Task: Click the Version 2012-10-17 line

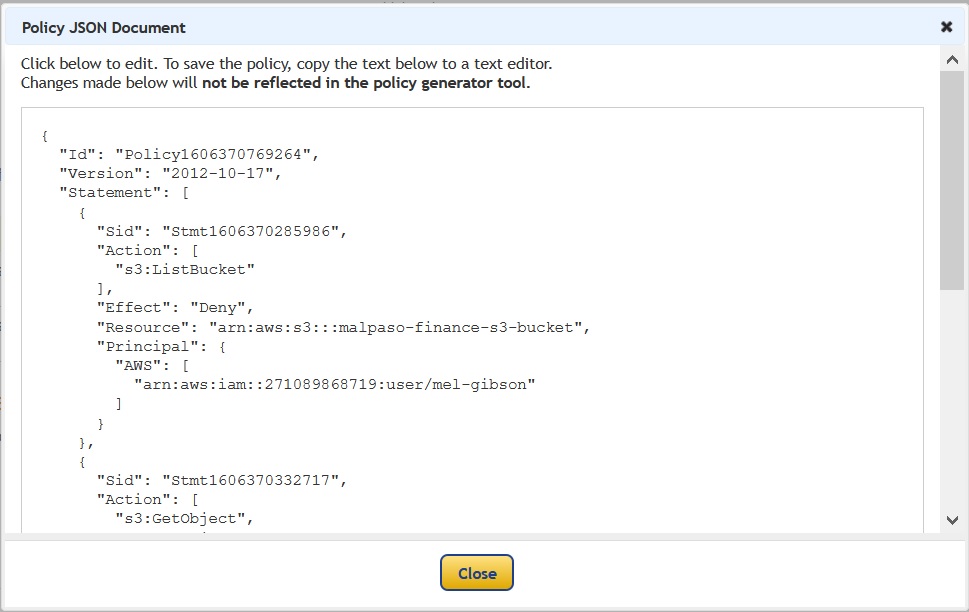Action: (170, 174)
